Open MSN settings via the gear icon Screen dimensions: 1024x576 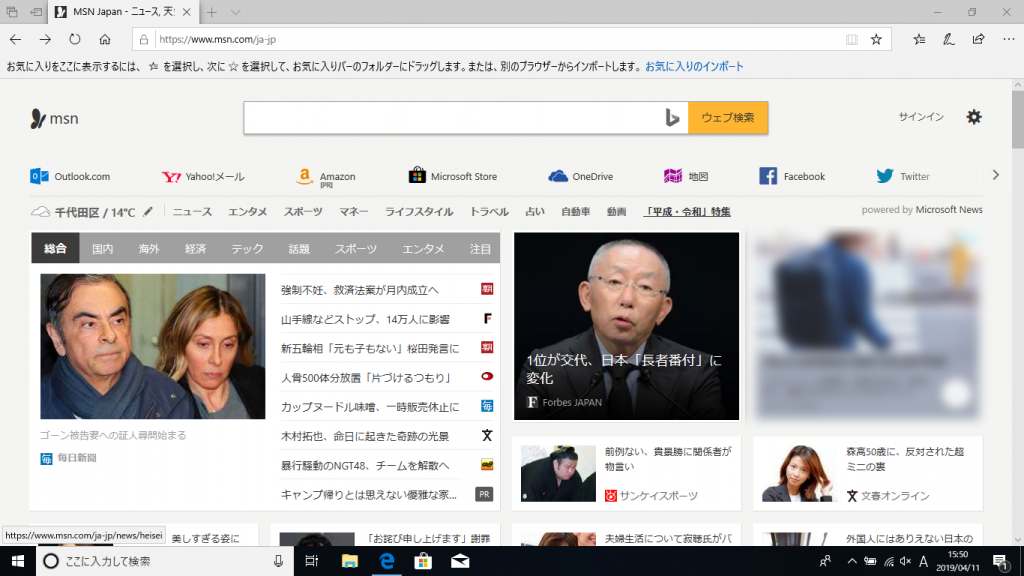976,117
